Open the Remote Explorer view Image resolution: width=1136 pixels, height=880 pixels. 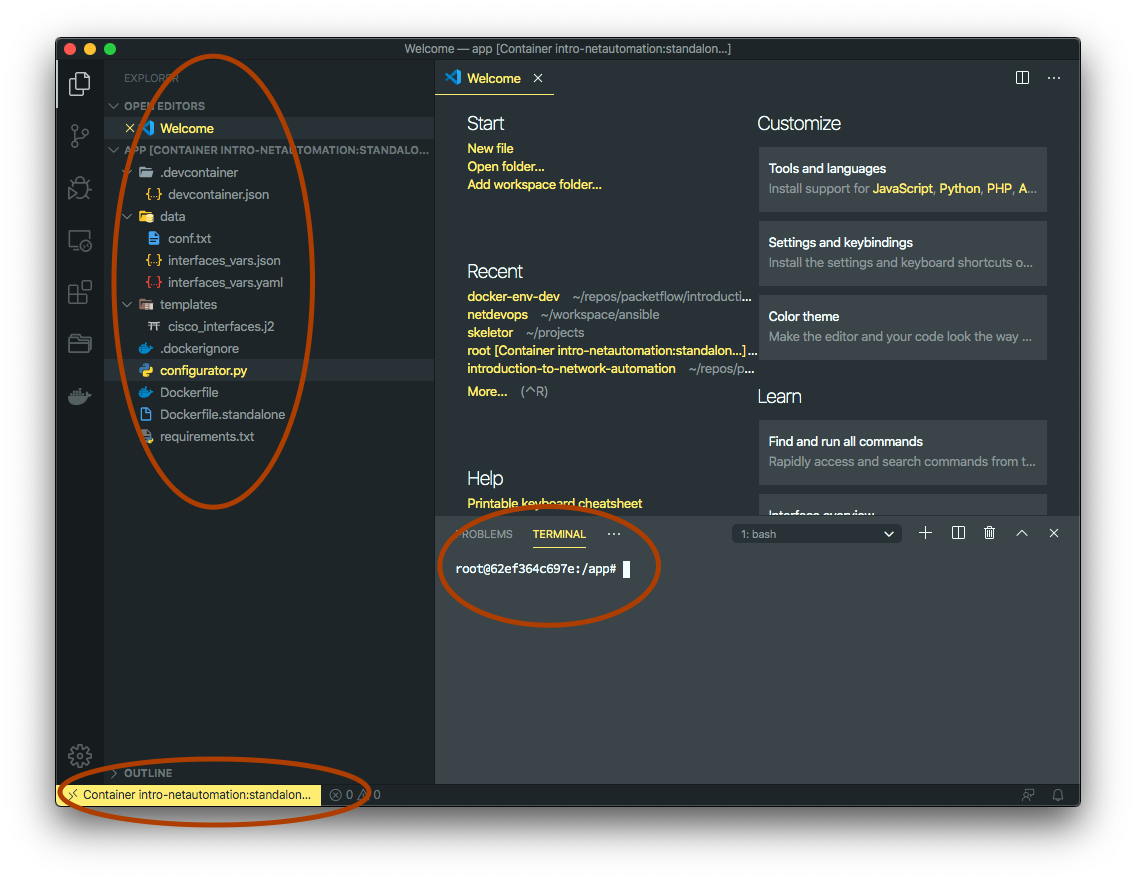point(80,240)
